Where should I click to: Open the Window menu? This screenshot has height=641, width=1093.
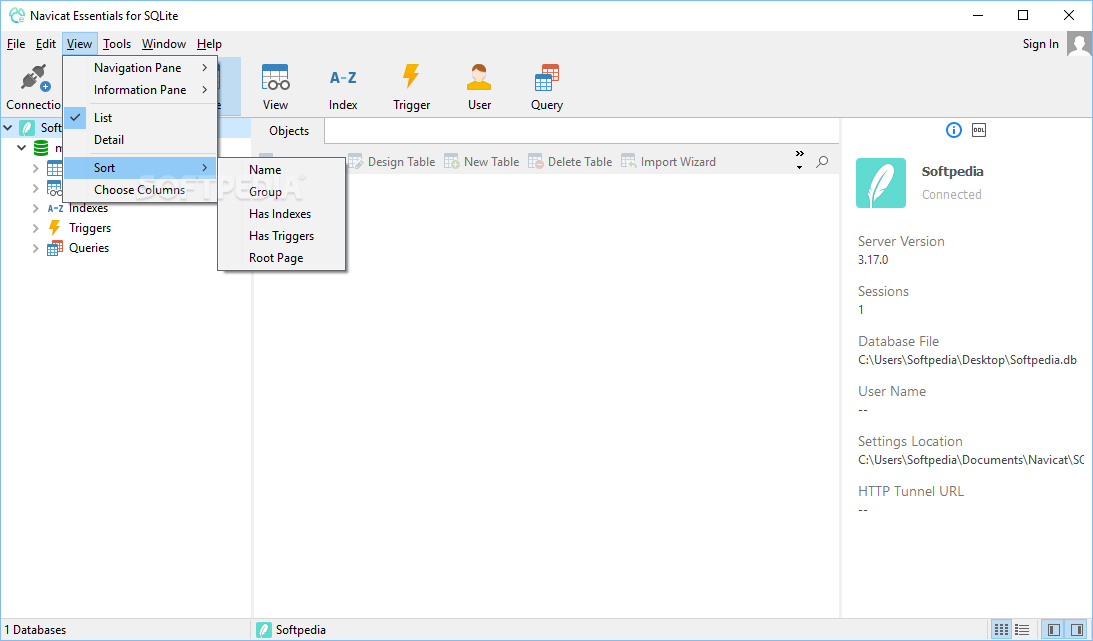(164, 44)
